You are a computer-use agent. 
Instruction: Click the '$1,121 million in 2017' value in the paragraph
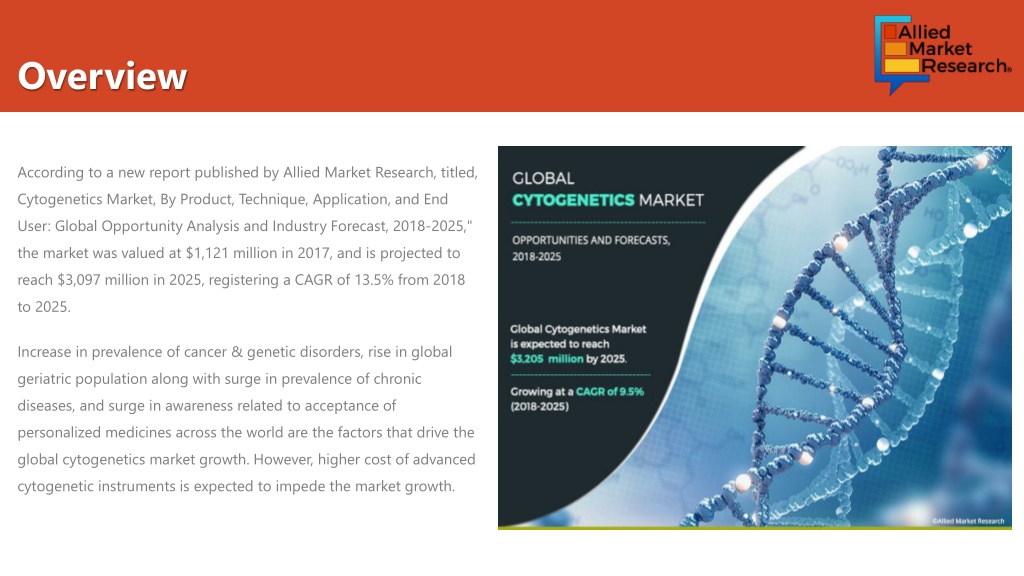(x=257, y=253)
